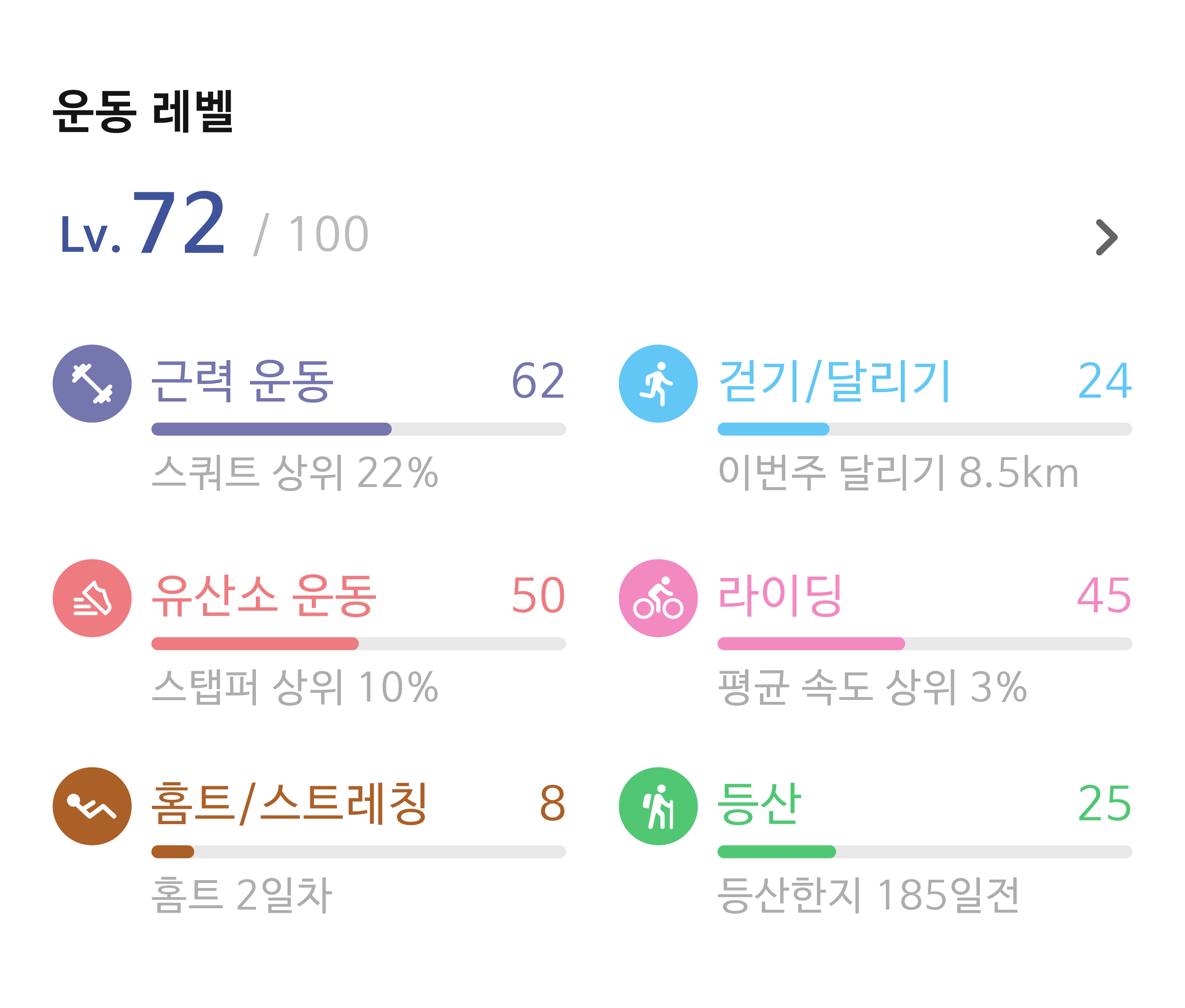Tap the 운동 레벨 section title
The height and width of the screenshot is (1008, 1185).
(x=142, y=112)
